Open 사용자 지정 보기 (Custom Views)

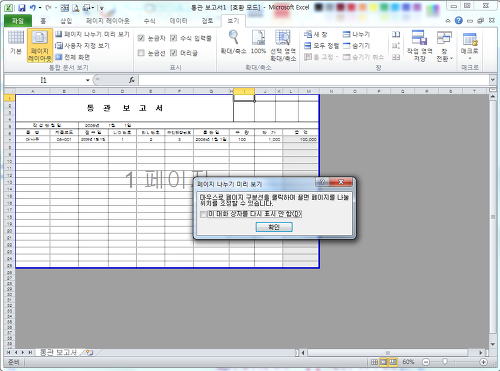pos(82,45)
